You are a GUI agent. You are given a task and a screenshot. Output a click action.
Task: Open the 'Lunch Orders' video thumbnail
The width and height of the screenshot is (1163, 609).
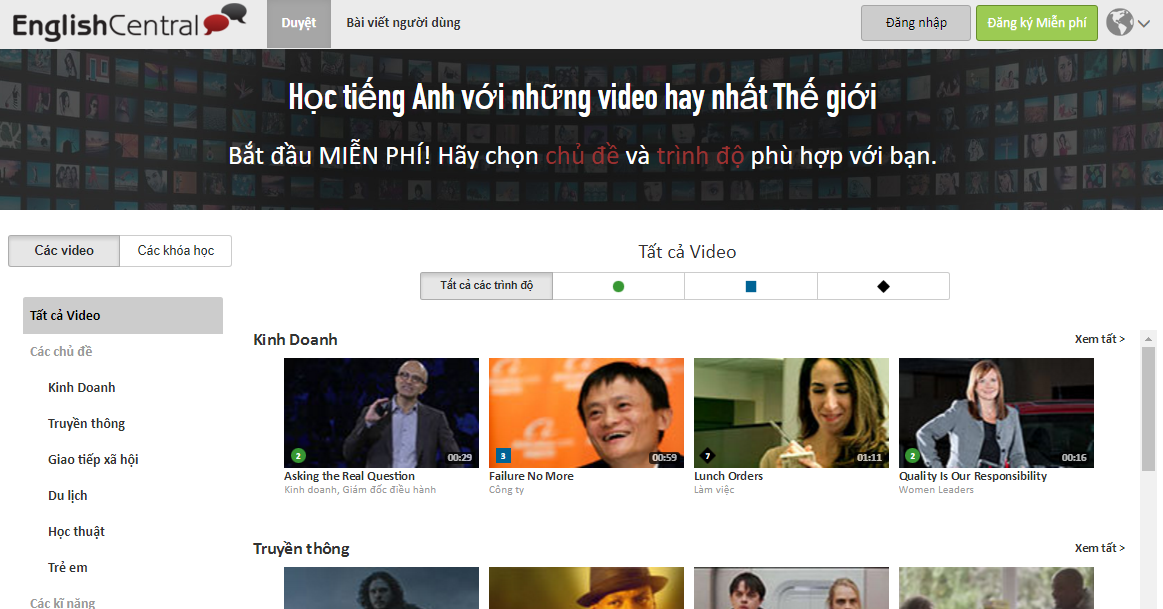tap(791, 412)
